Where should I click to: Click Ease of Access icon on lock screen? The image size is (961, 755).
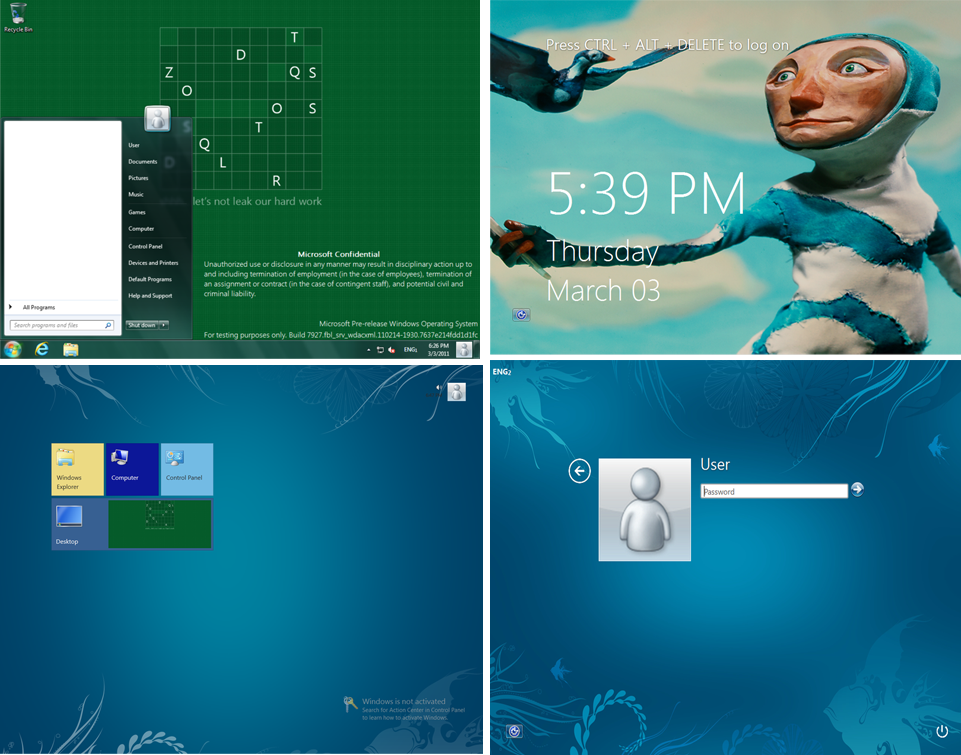tap(521, 315)
